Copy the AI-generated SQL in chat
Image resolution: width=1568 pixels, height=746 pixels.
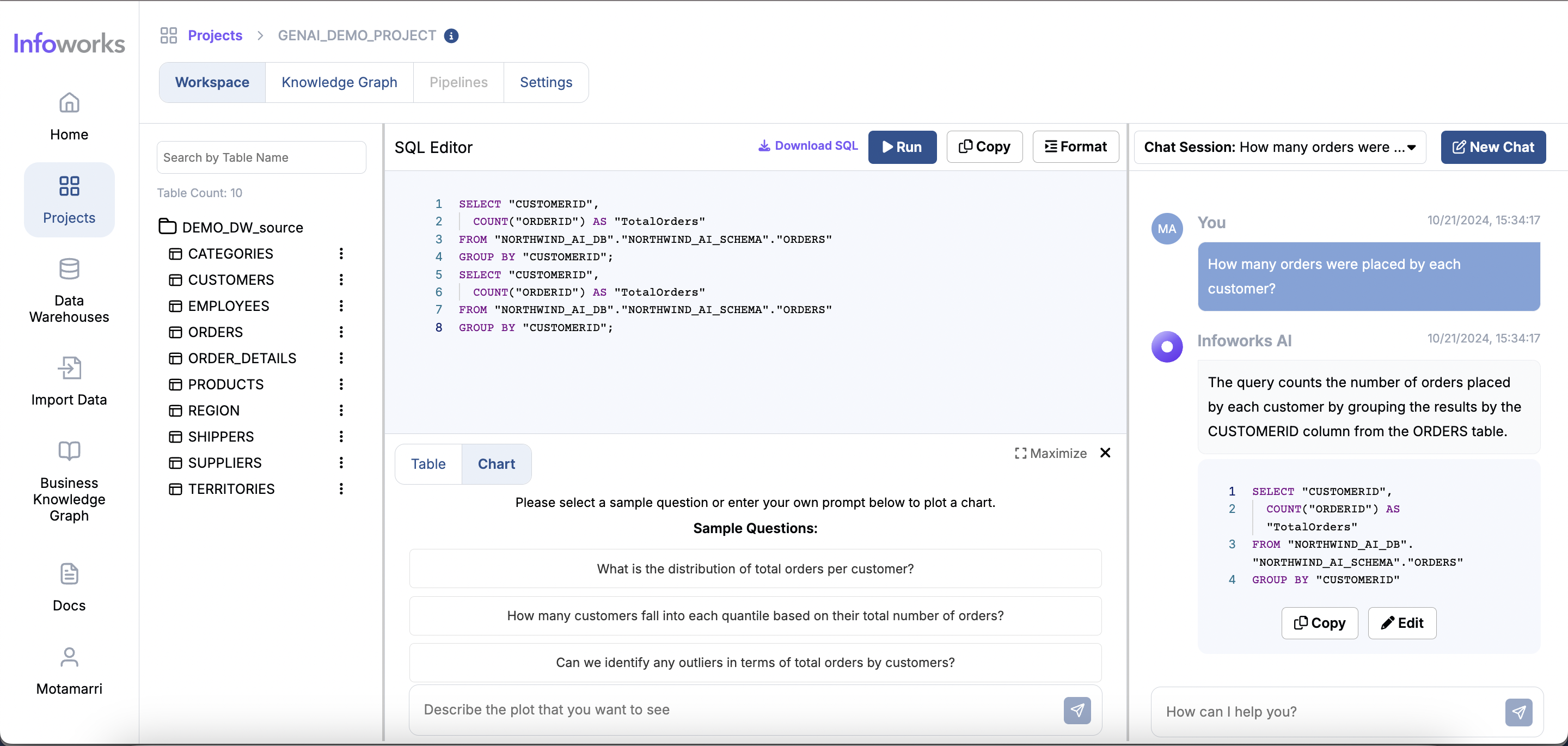(1319, 623)
